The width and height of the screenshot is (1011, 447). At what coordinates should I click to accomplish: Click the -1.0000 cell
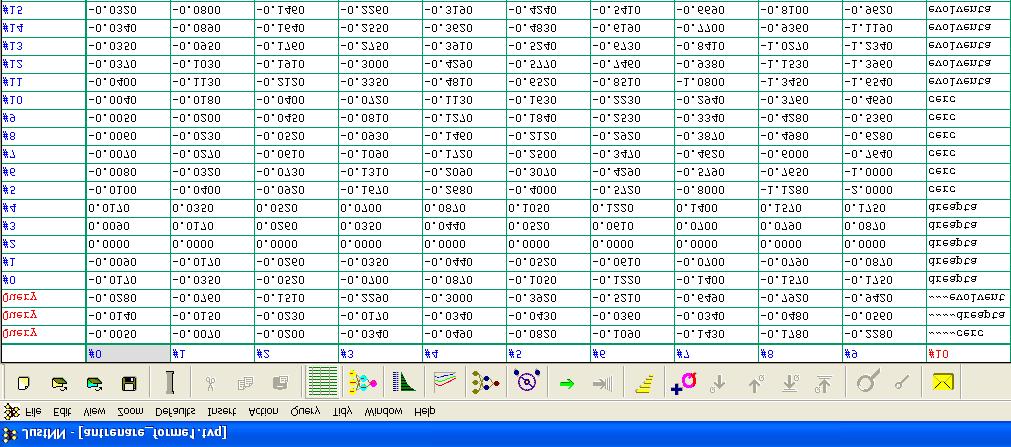click(884, 173)
